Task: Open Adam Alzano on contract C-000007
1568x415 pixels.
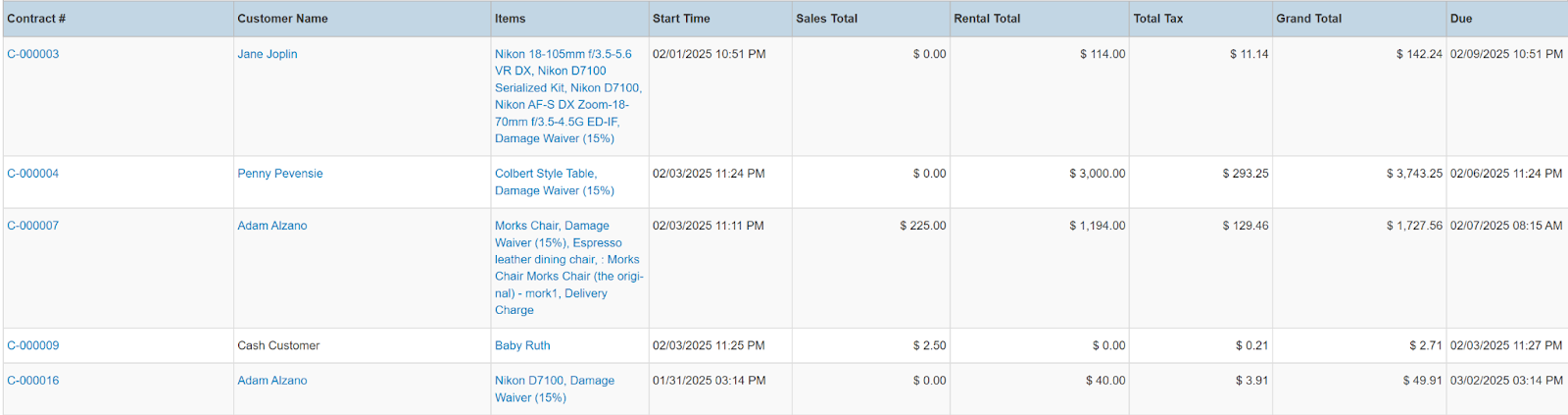Action: pyautogui.click(x=272, y=226)
